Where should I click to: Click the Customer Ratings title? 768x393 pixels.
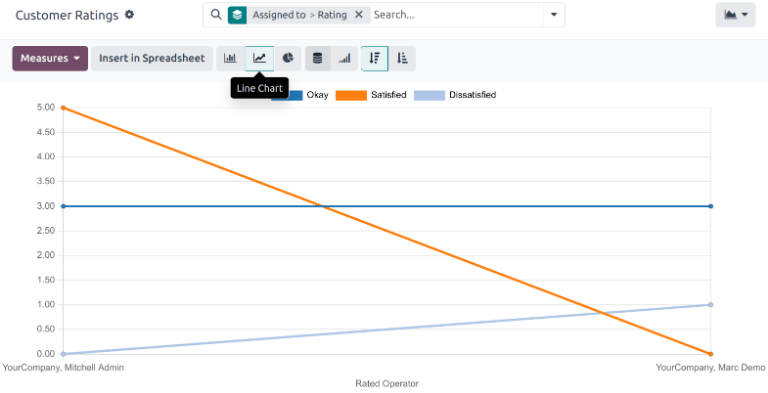point(67,15)
